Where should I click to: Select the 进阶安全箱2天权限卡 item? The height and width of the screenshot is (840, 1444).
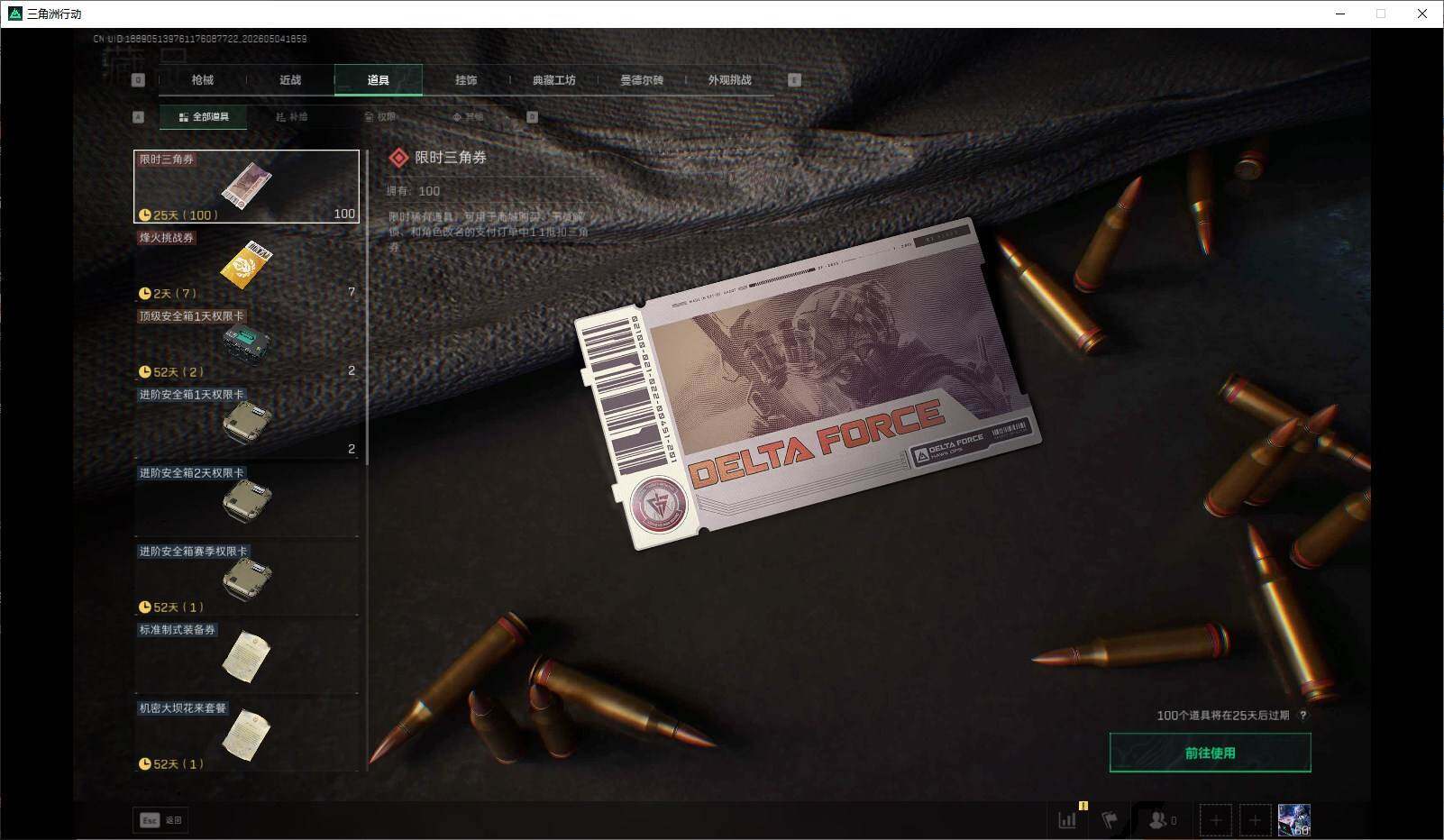(246, 500)
